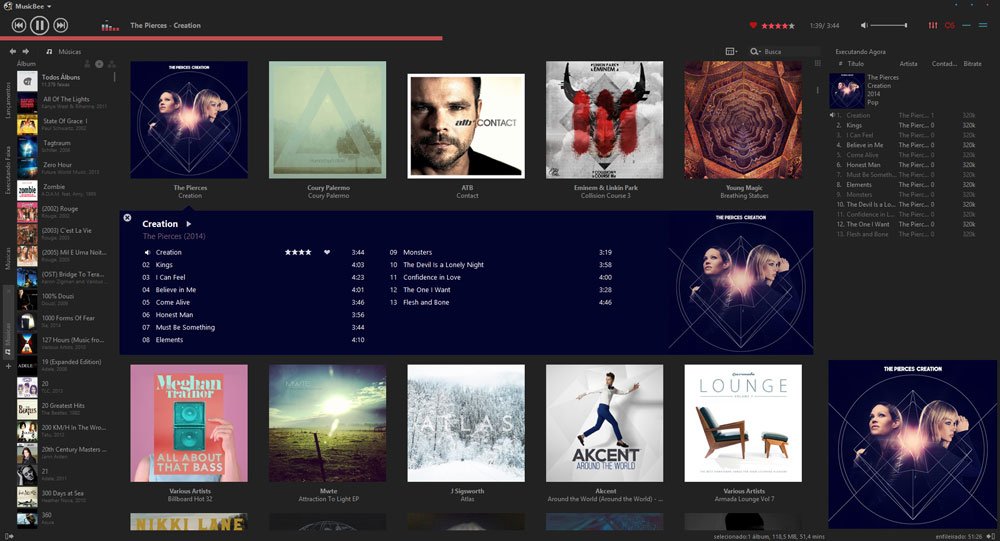The height and width of the screenshot is (541, 1000).
Task: Select State Of Grace album in sidebar
Action: point(64,124)
